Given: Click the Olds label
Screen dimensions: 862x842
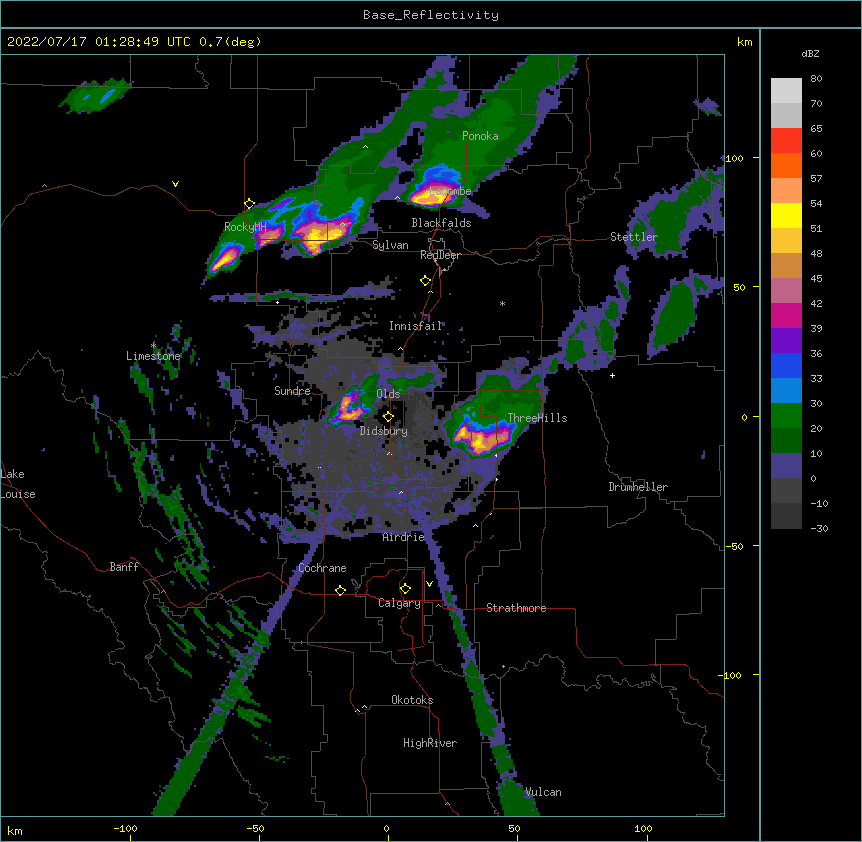Looking at the screenshot, I should pyautogui.click(x=388, y=394).
